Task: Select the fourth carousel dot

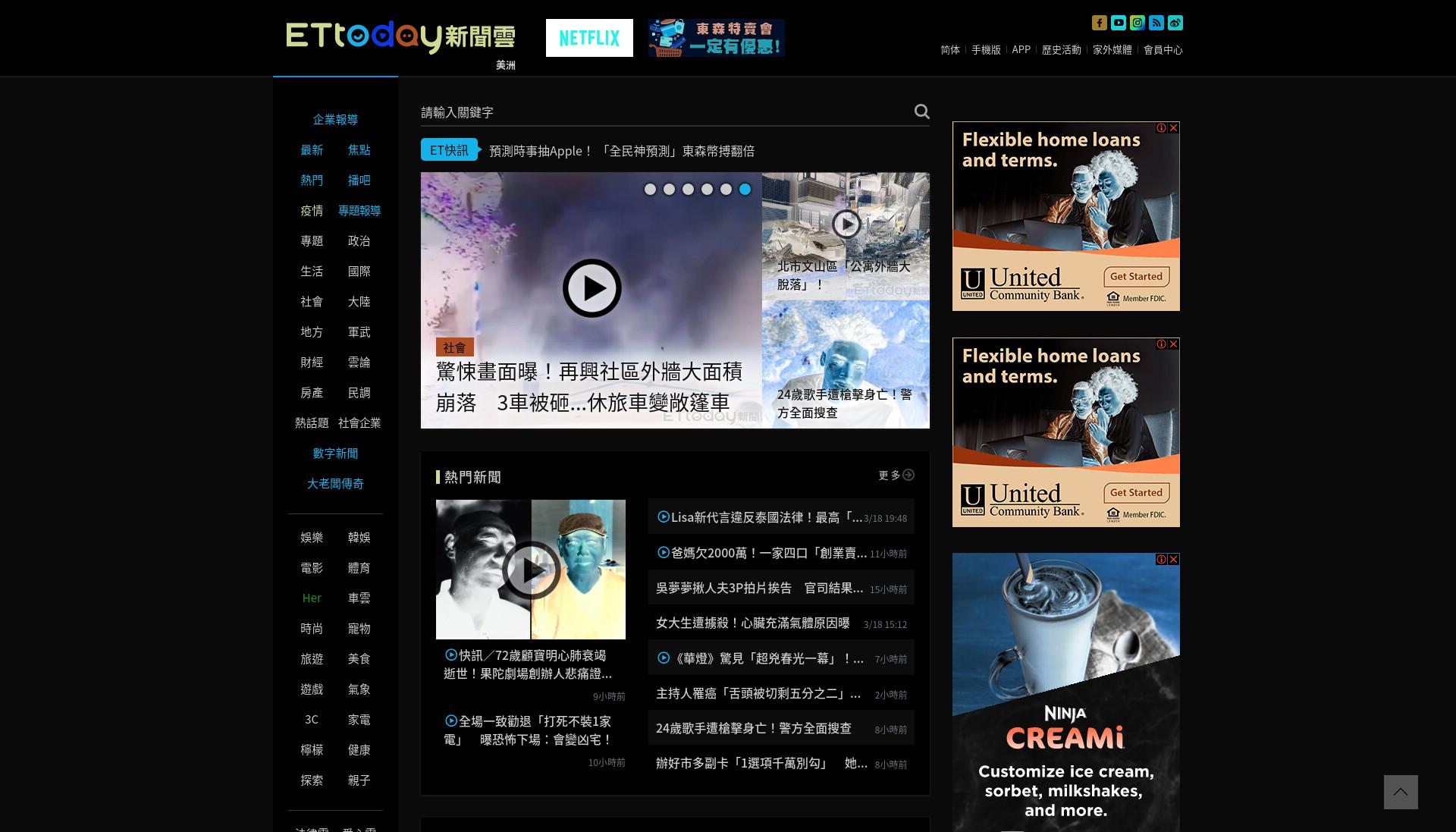Action: click(707, 190)
